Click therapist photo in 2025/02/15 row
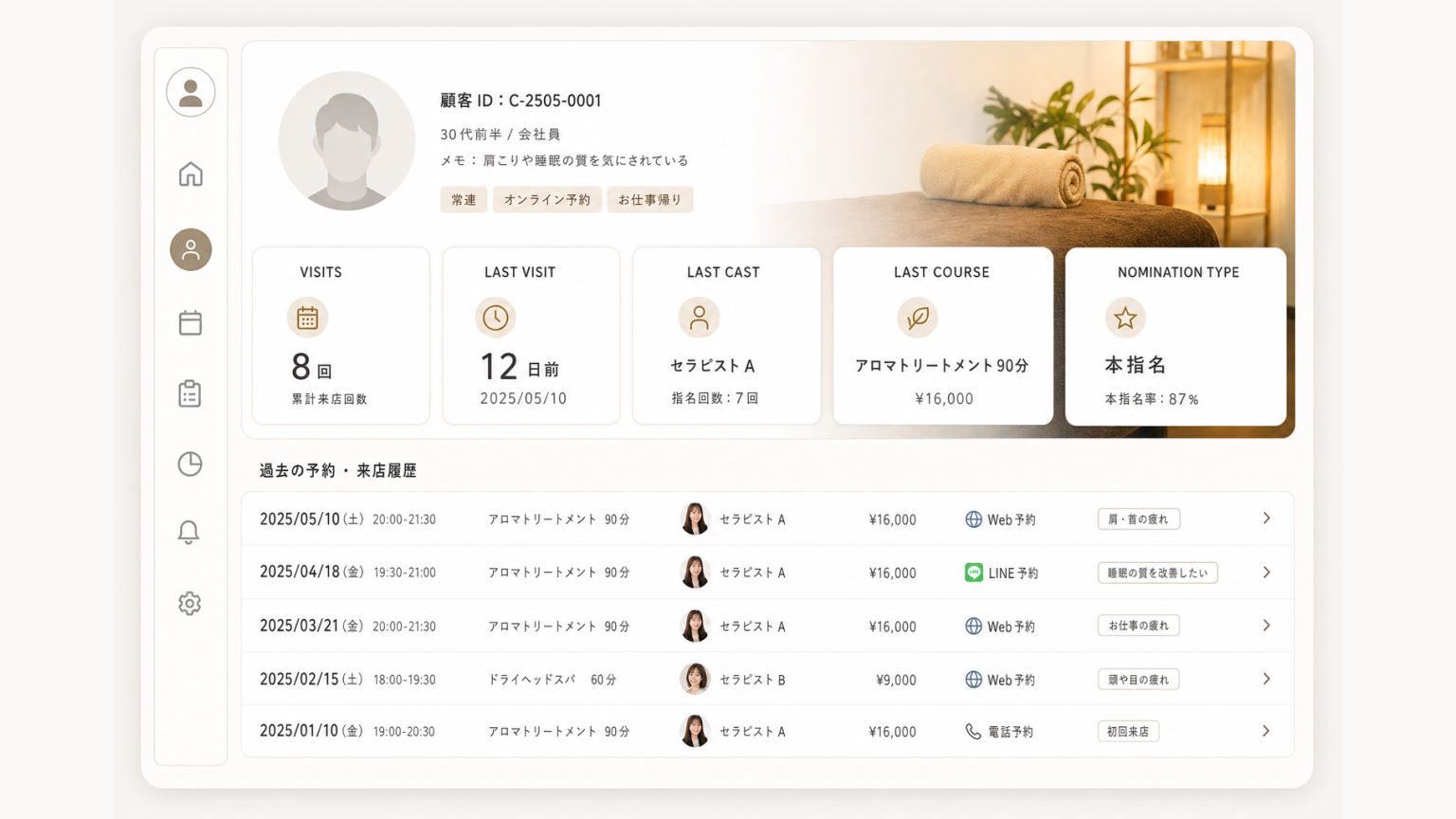The image size is (1456, 819). [x=695, y=679]
